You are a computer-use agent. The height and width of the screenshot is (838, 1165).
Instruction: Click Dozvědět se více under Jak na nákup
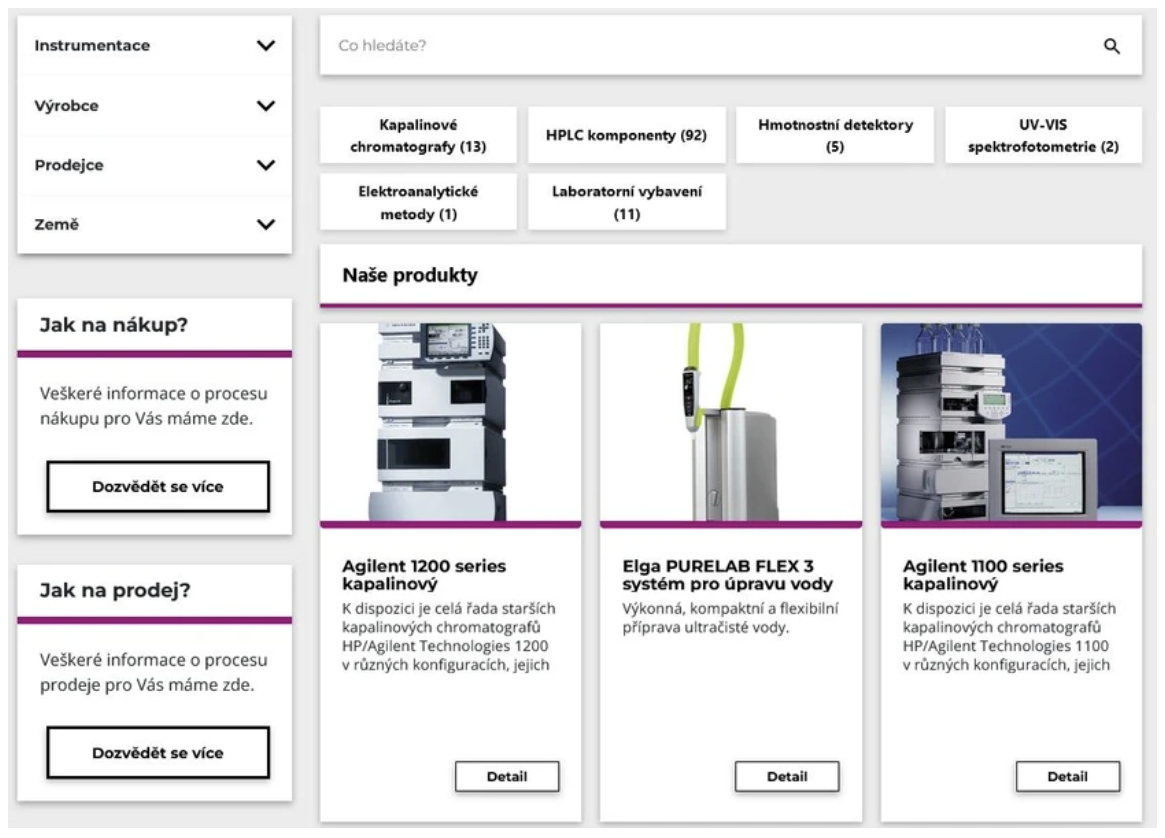(x=158, y=487)
